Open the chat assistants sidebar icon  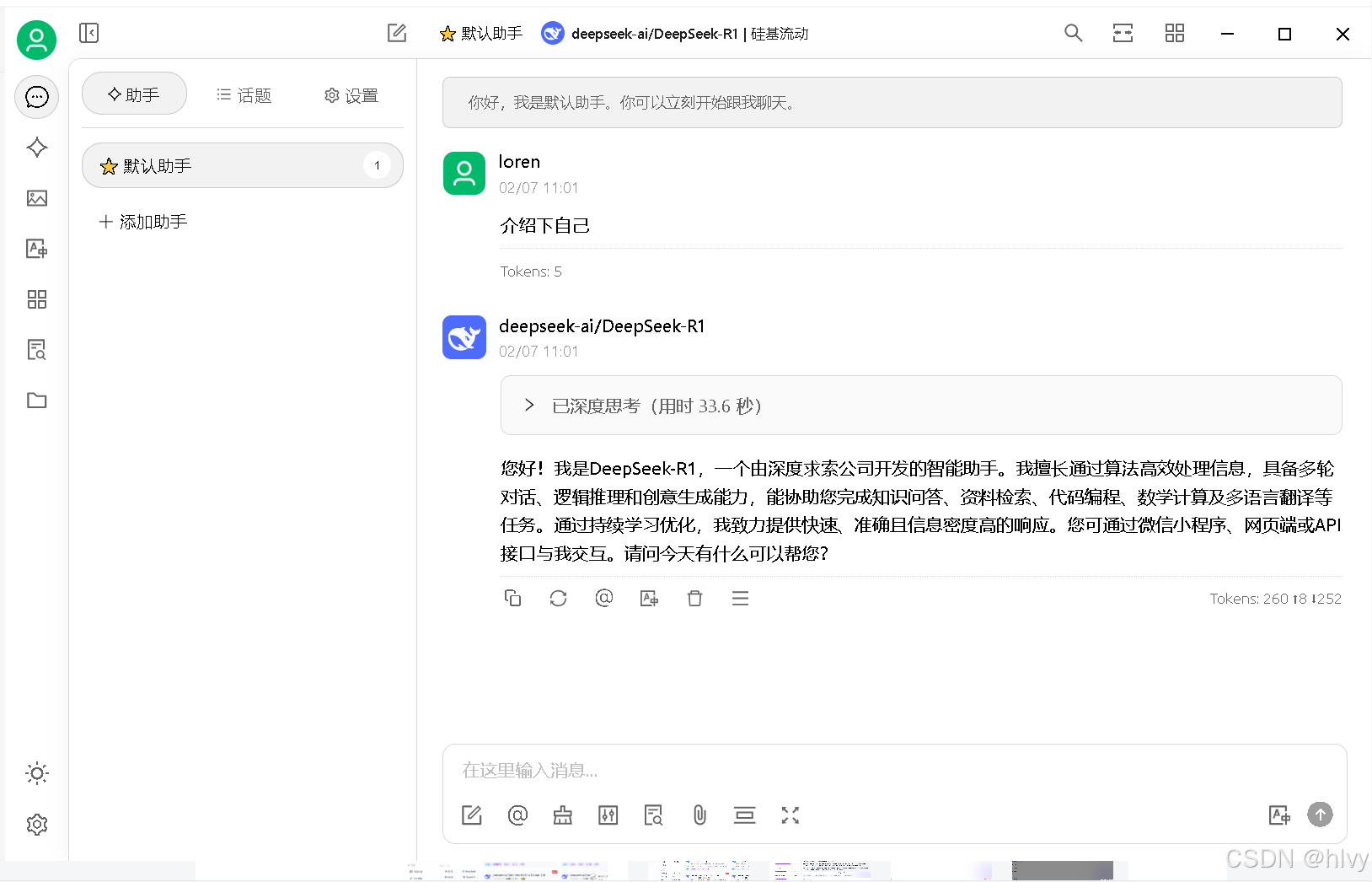36,97
